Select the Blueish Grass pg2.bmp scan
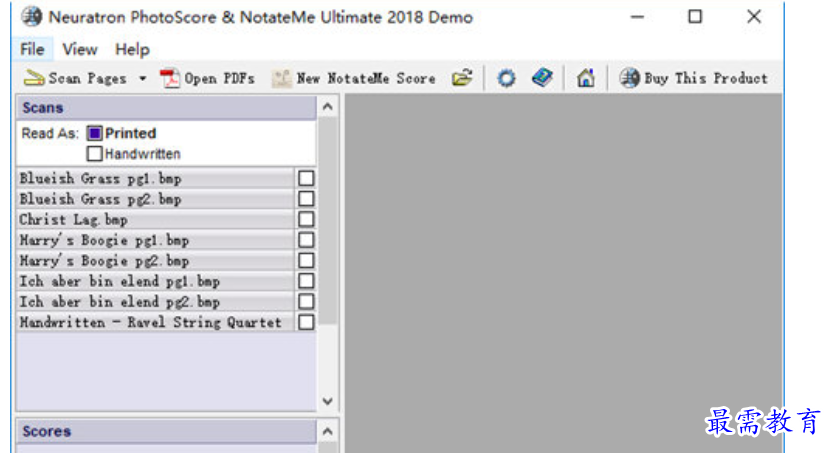 coord(155,199)
